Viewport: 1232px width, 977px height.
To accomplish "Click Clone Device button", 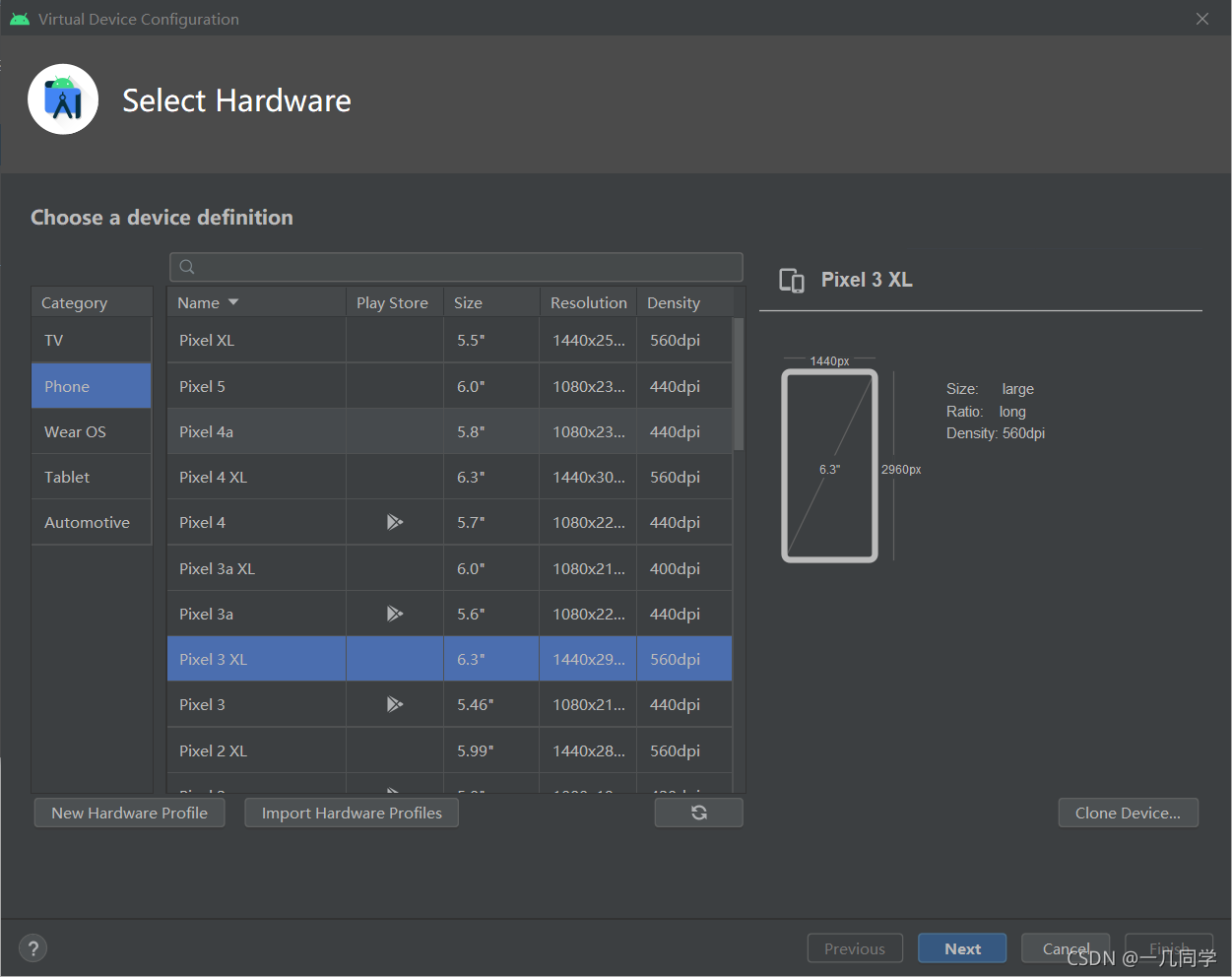I will point(1128,813).
